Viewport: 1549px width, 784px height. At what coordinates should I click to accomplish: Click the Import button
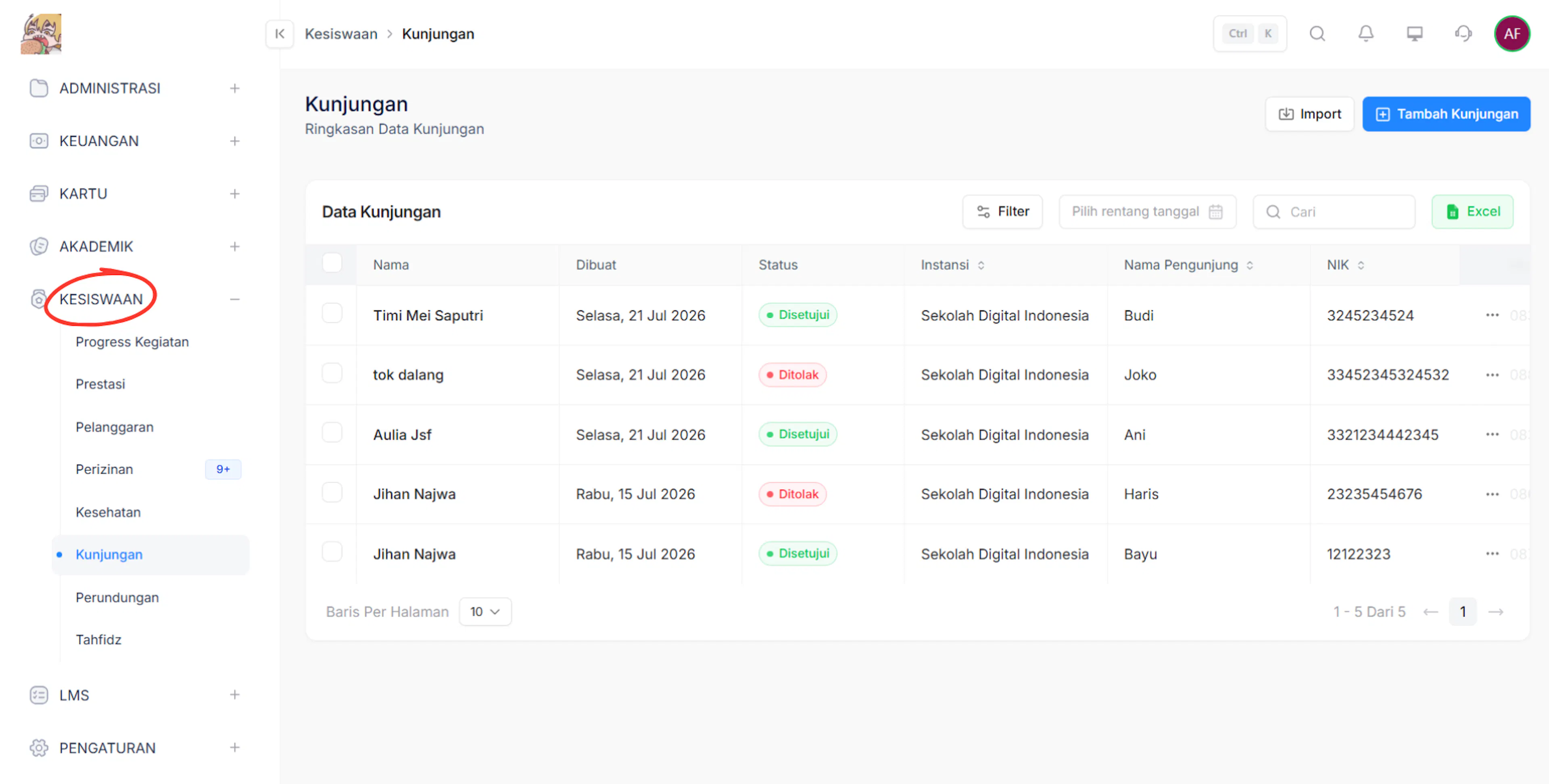[x=1309, y=114]
